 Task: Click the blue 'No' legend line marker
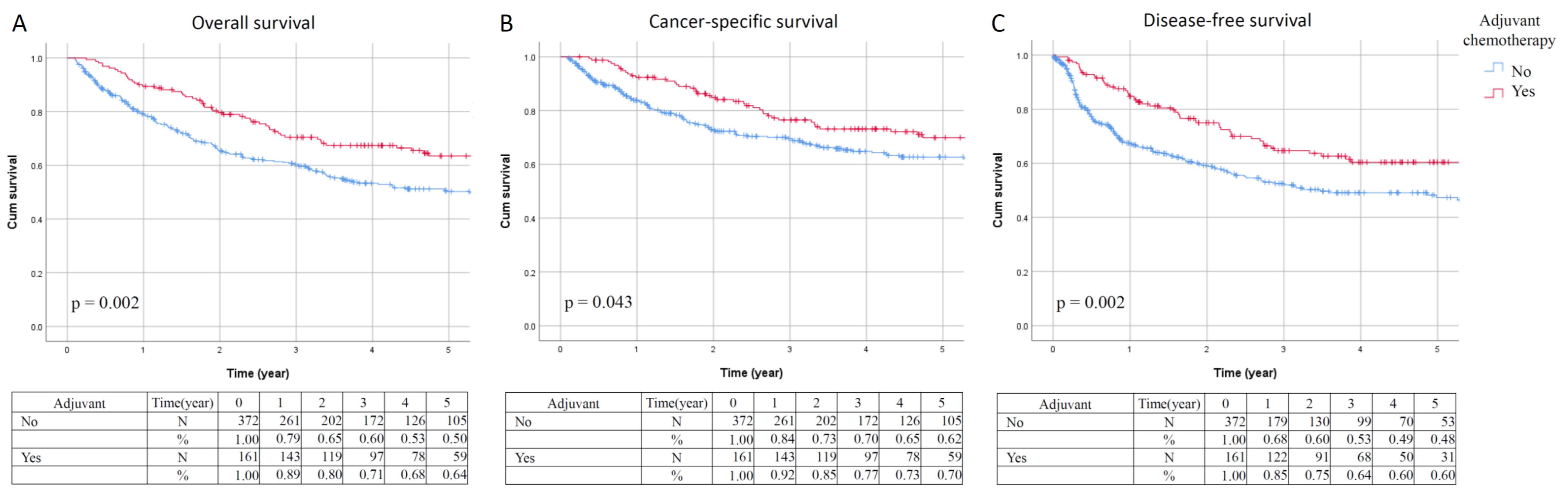(1494, 69)
